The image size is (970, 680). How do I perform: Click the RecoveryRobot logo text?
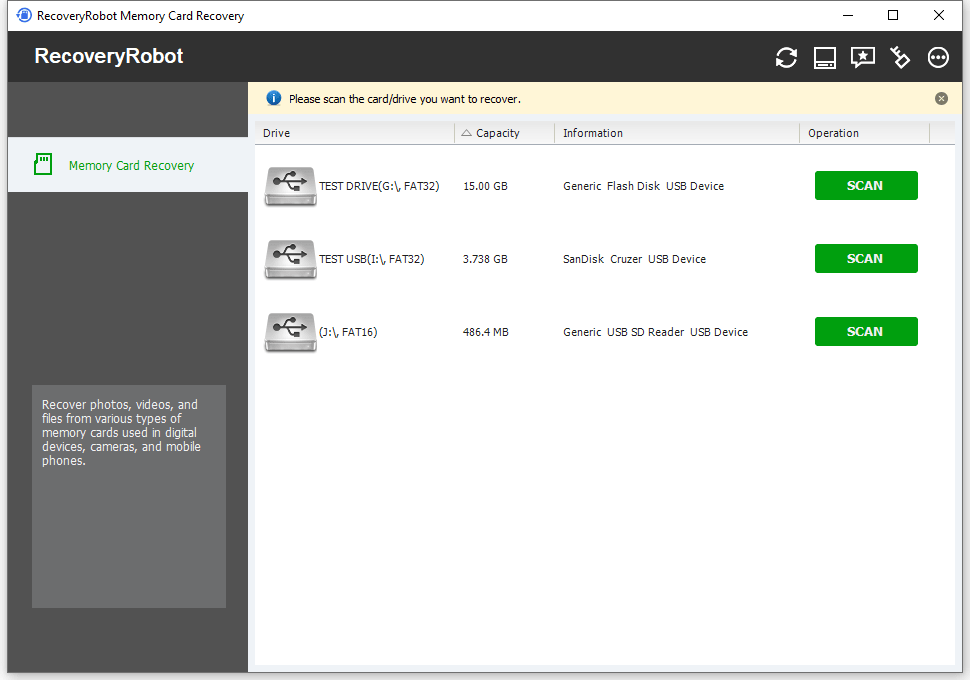coord(108,56)
